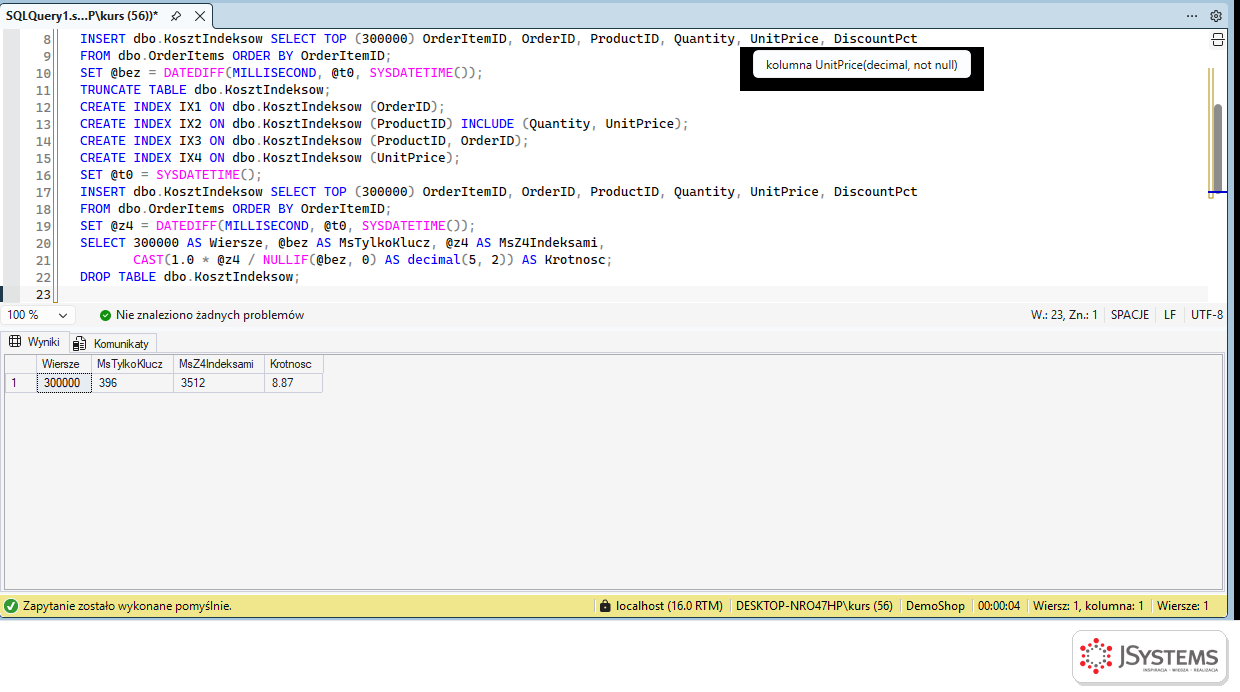
Task: Click the split editor icon
Action: (1217, 40)
